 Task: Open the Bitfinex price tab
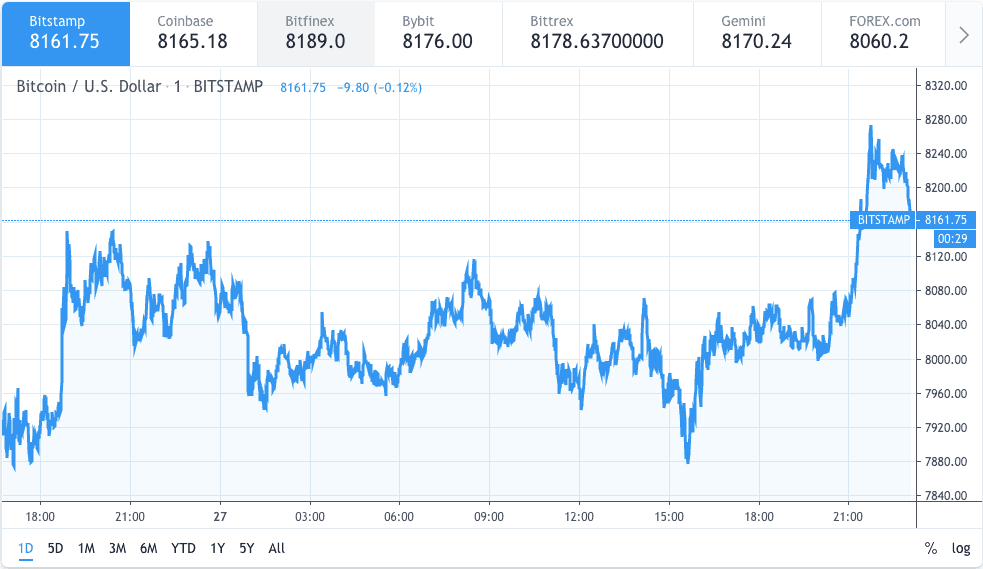315,33
